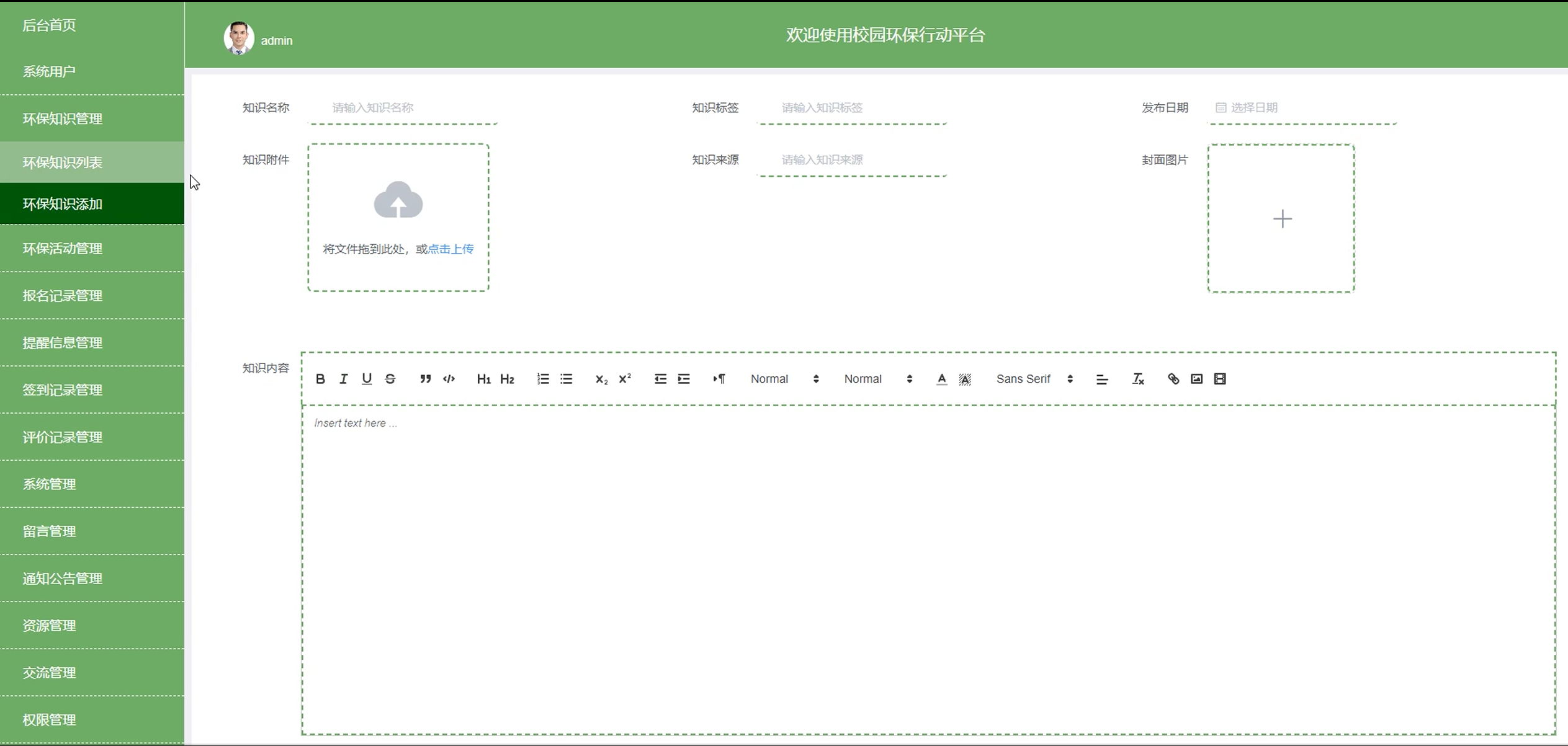Click the strikethrough formatting icon

[x=390, y=379]
